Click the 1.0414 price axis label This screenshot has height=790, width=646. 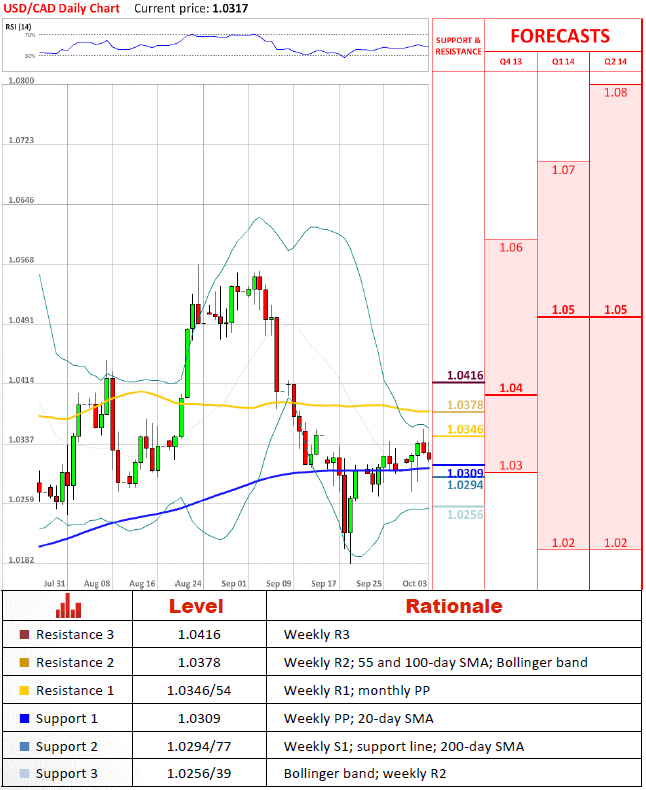pyautogui.click(x=21, y=380)
